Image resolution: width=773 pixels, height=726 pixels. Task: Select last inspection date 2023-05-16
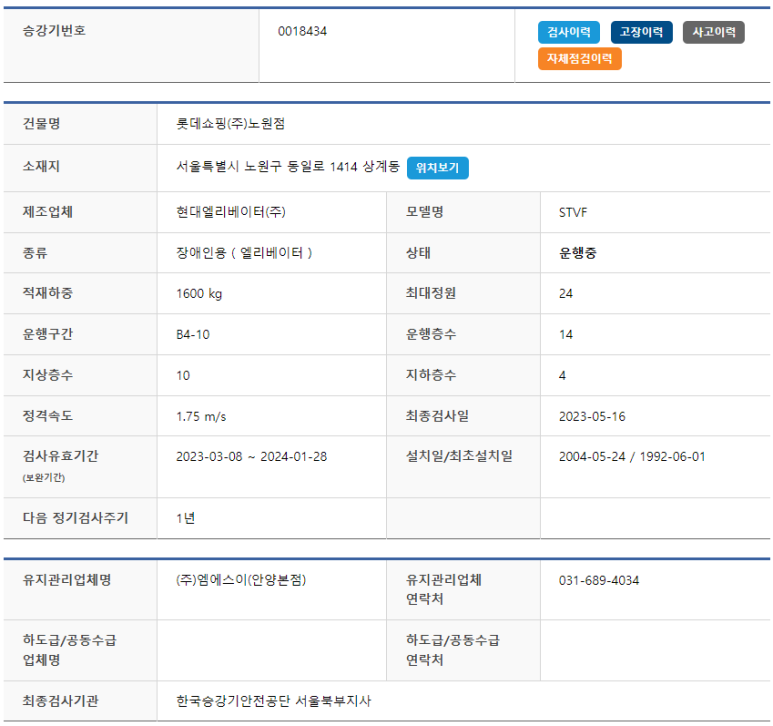click(592, 416)
